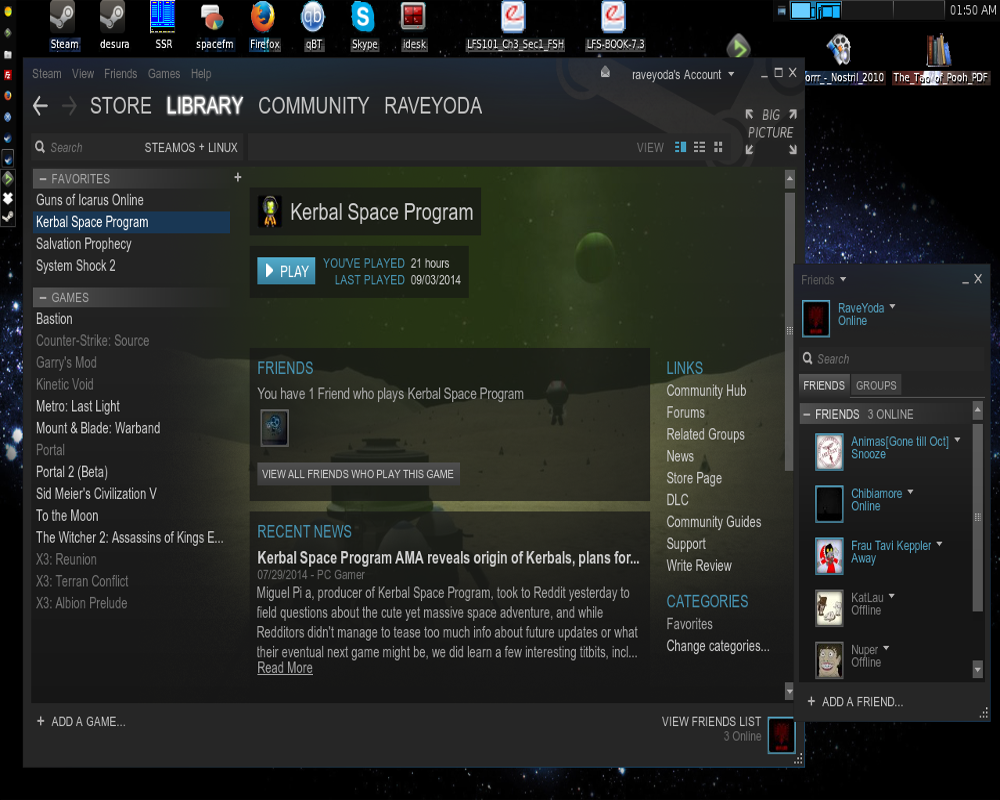Image resolution: width=1000 pixels, height=800 pixels.
Task: Select Guns of Icarus Online
Action: [131, 200]
